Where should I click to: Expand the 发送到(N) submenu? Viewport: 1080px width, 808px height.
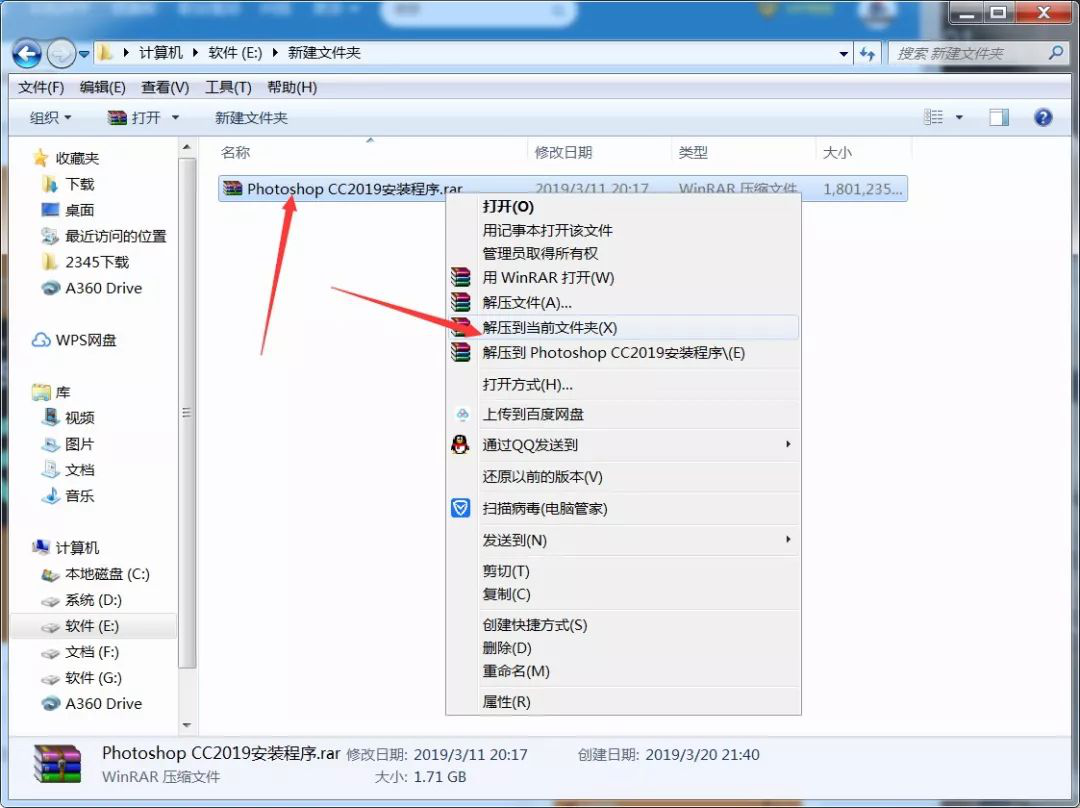[x=623, y=541]
